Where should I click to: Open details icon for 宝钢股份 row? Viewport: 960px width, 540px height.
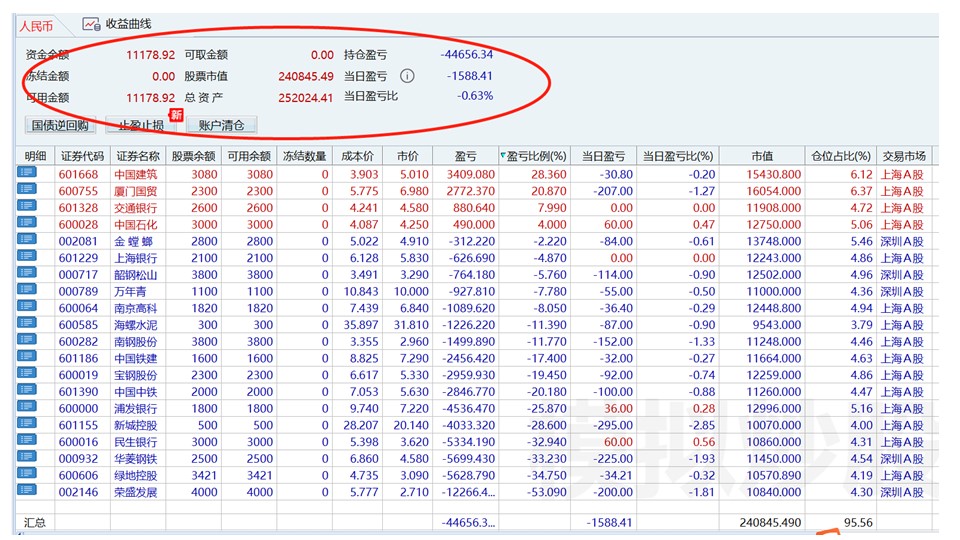tap(27, 373)
